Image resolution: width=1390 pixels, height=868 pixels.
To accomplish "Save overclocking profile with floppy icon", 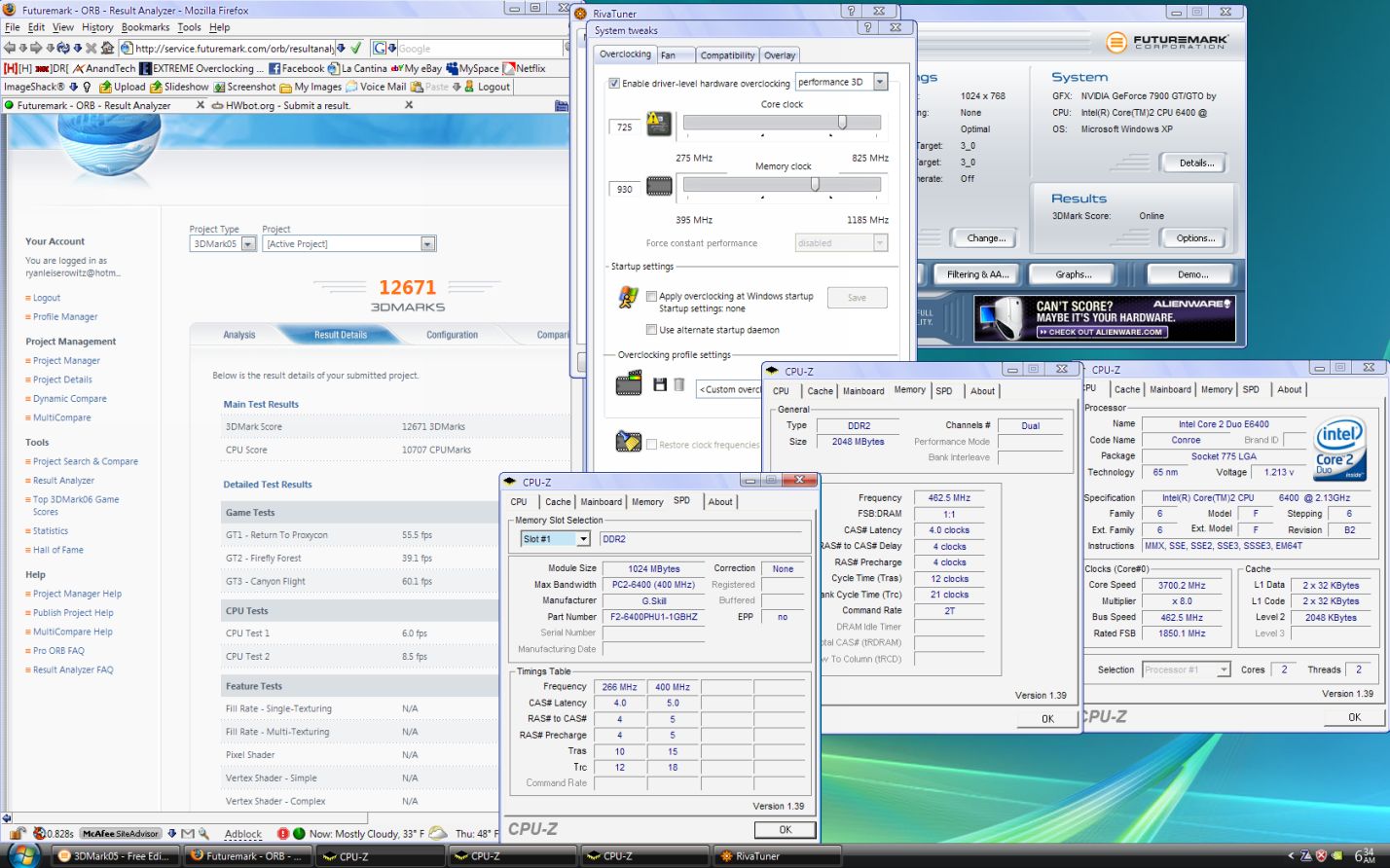I will coord(660,384).
